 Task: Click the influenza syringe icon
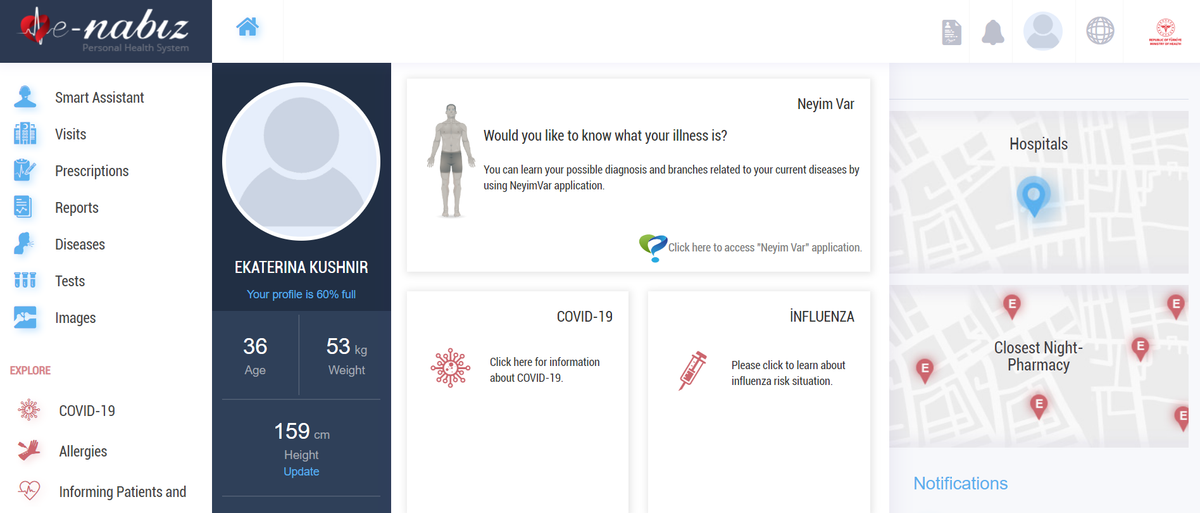tap(693, 370)
